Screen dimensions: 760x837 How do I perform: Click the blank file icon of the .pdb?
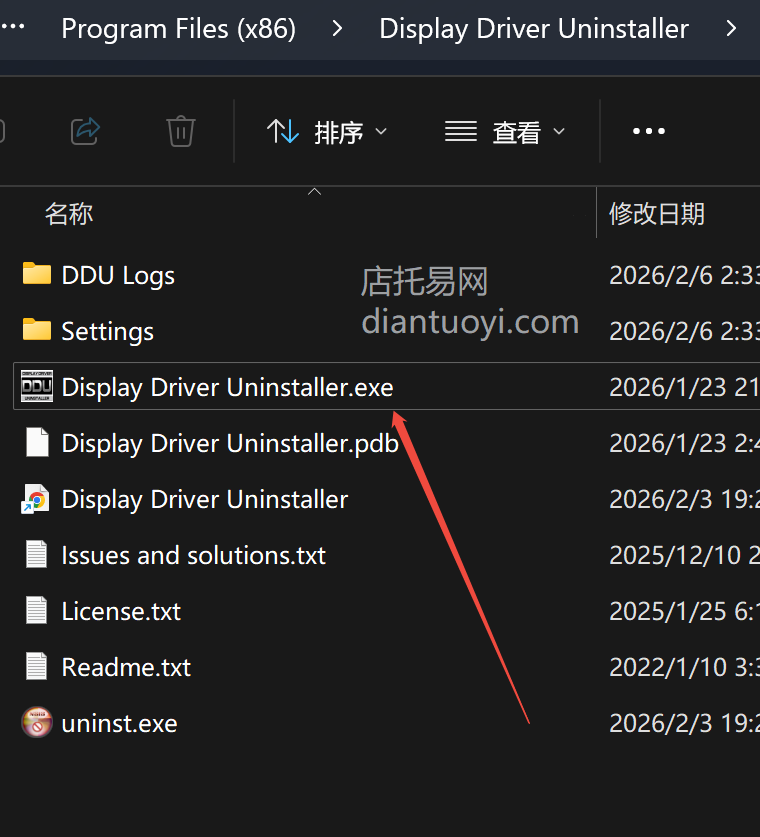(37, 442)
